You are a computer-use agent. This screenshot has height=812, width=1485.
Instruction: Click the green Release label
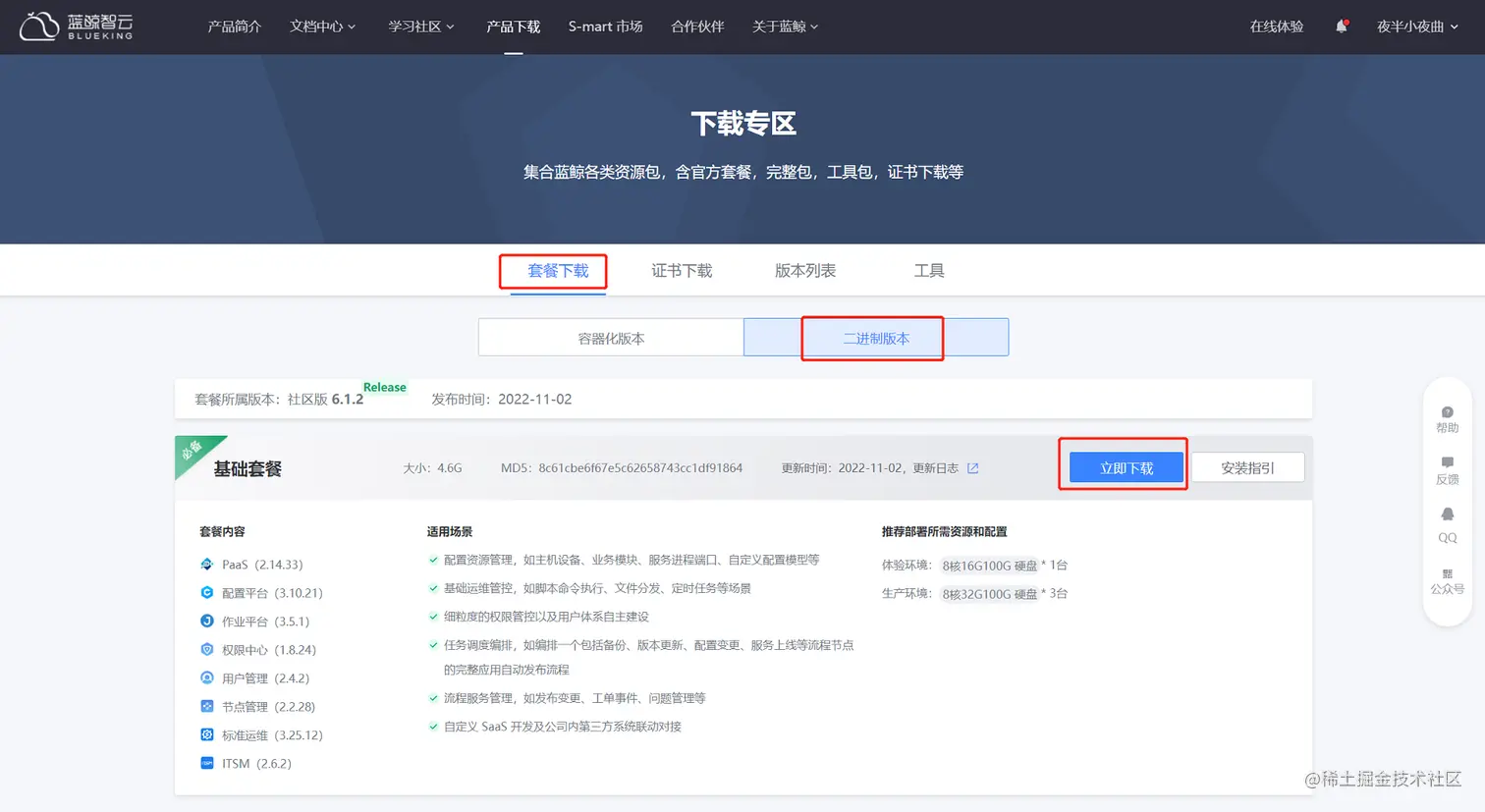pyautogui.click(x=385, y=387)
